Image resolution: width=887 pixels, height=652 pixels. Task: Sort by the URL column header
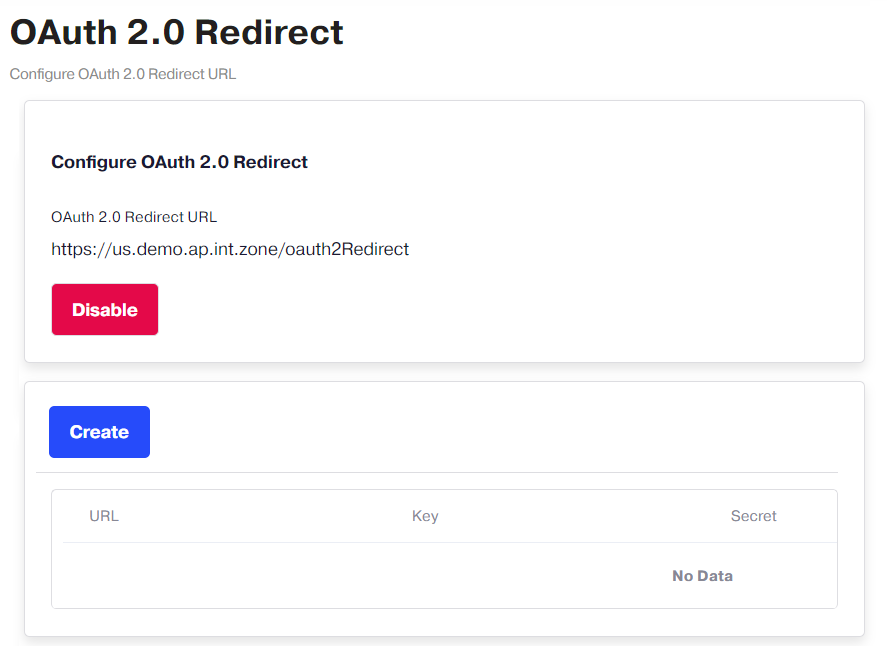click(x=104, y=516)
